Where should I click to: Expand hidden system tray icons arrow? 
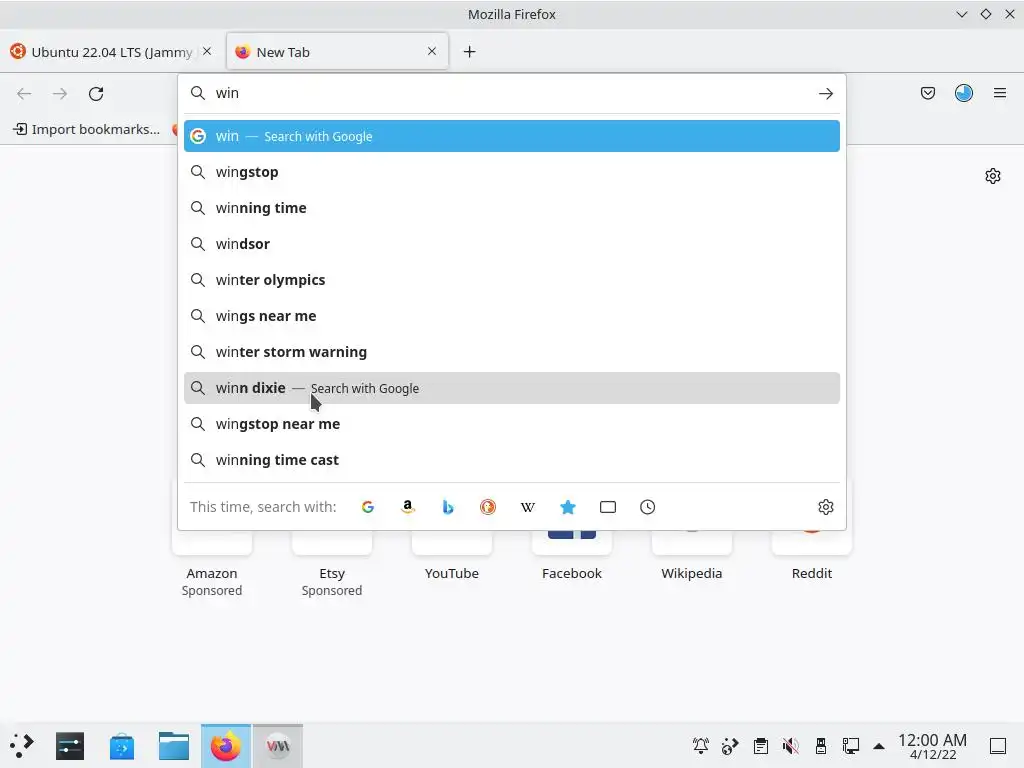(879, 746)
